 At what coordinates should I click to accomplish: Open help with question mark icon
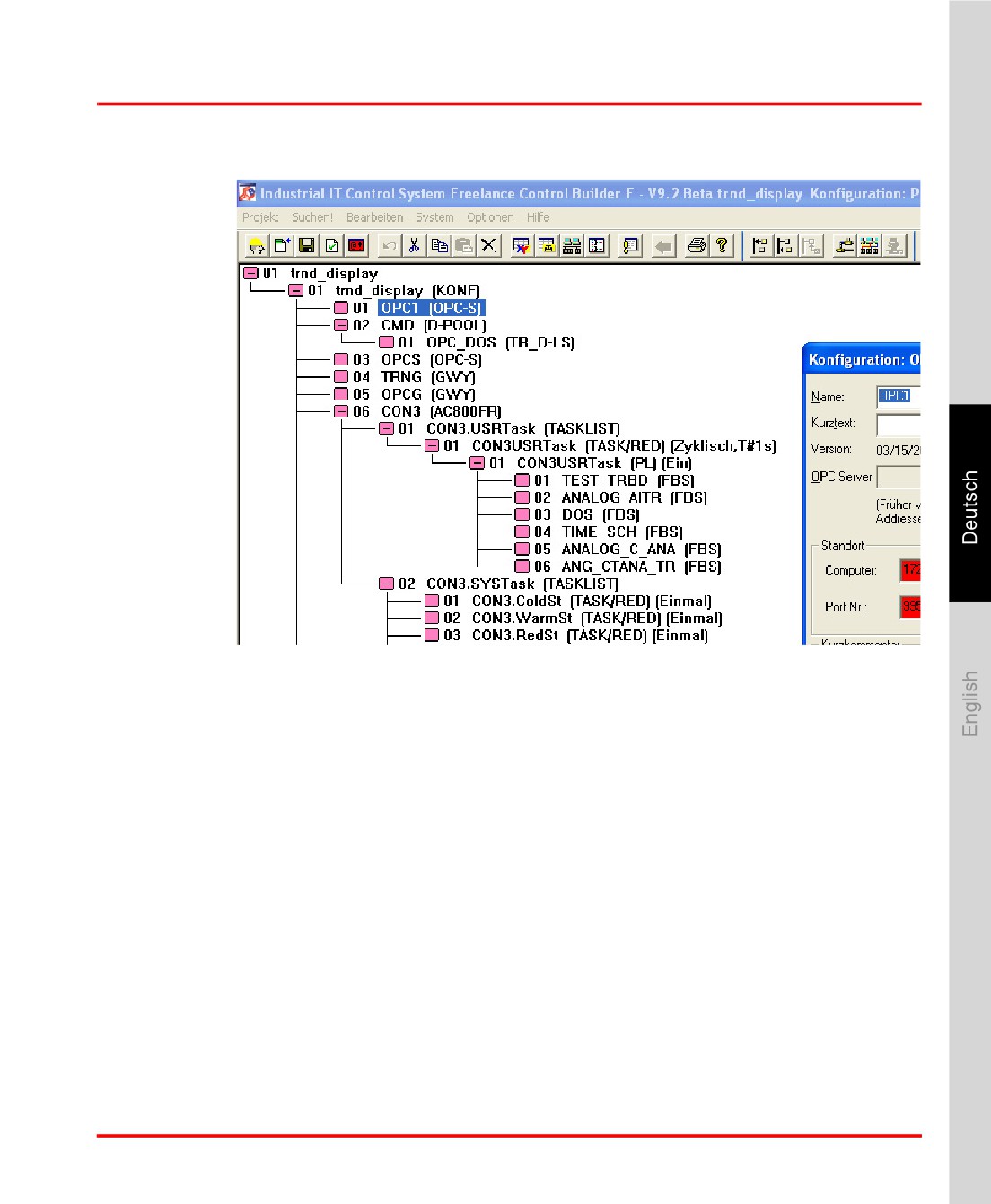tap(722, 245)
